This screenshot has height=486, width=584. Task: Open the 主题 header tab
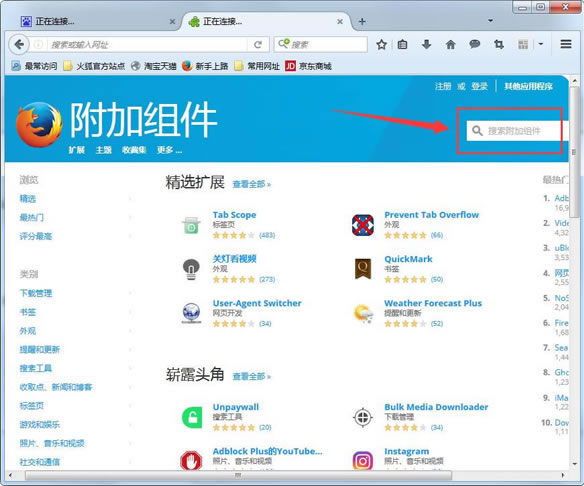[104, 150]
